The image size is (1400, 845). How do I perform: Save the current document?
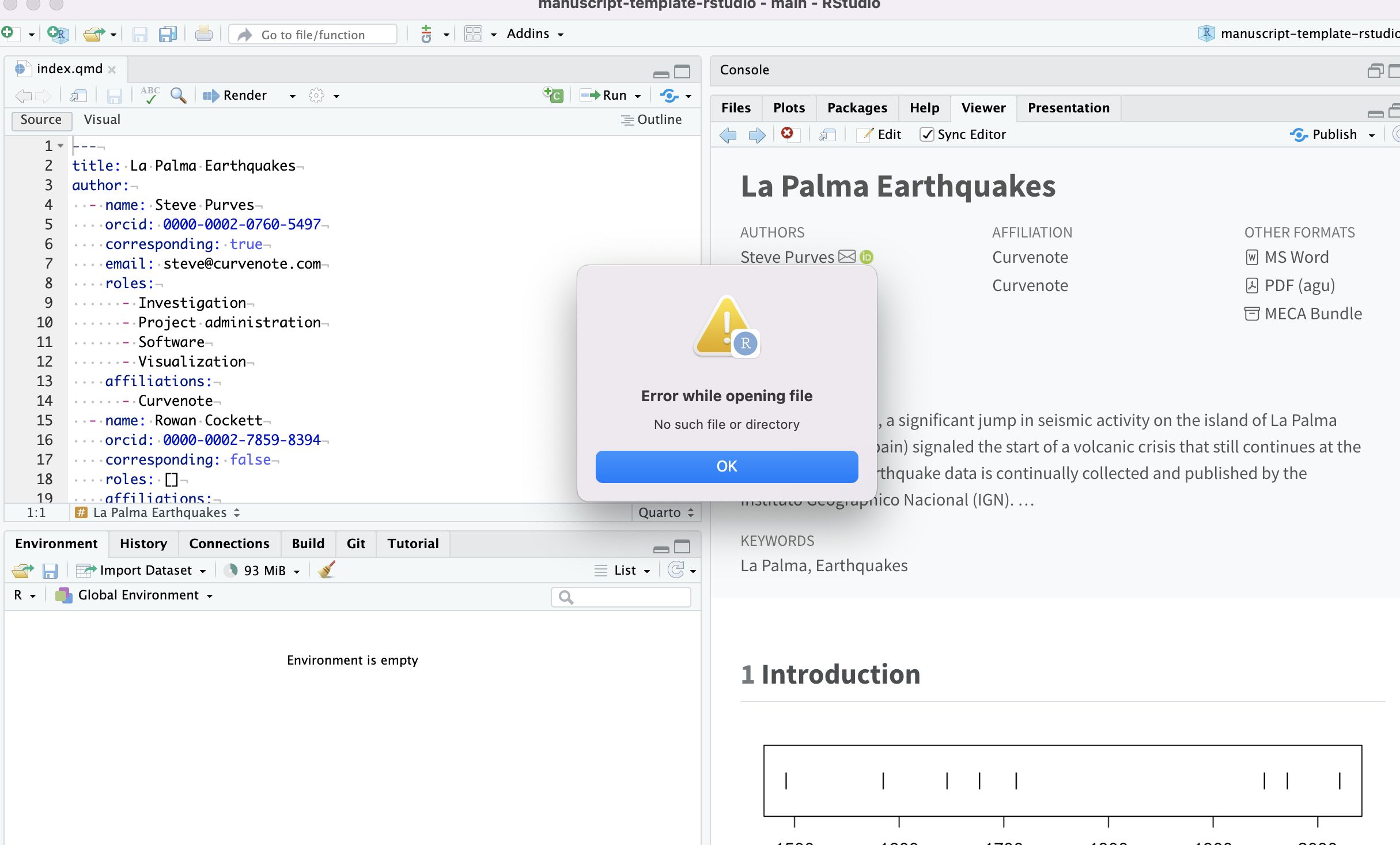(114, 96)
